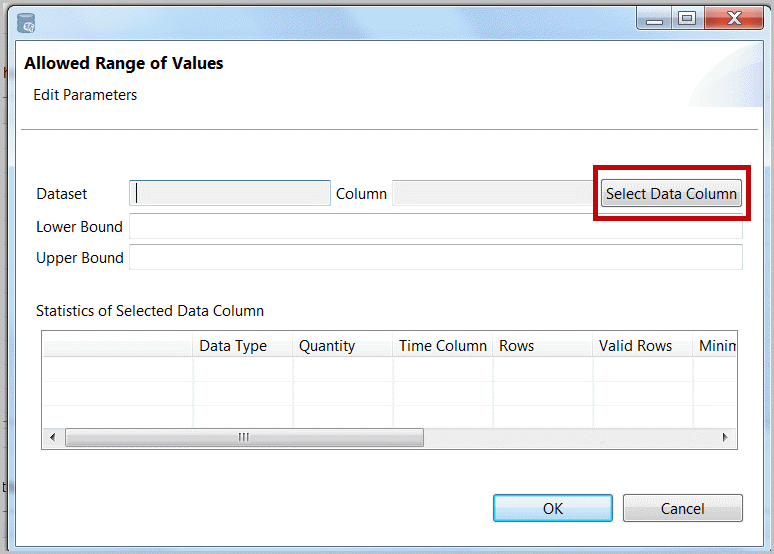Maximize the dialog window
The height and width of the screenshot is (554, 774).
coord(687,18)
